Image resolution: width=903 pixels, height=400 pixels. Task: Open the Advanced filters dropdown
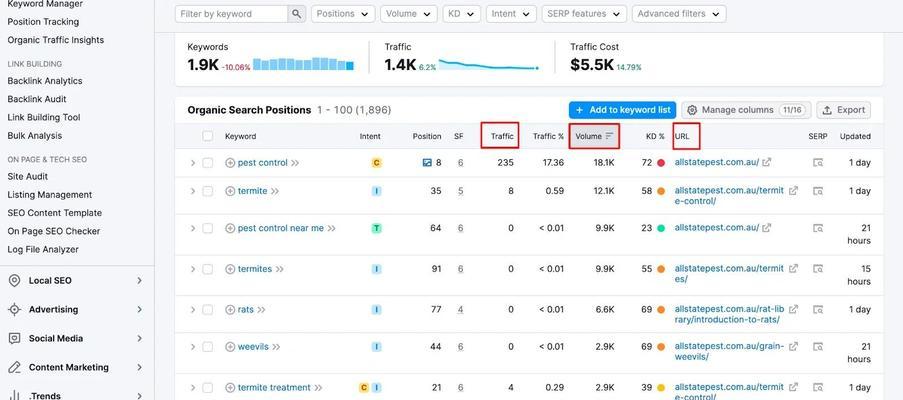[679, 14]
